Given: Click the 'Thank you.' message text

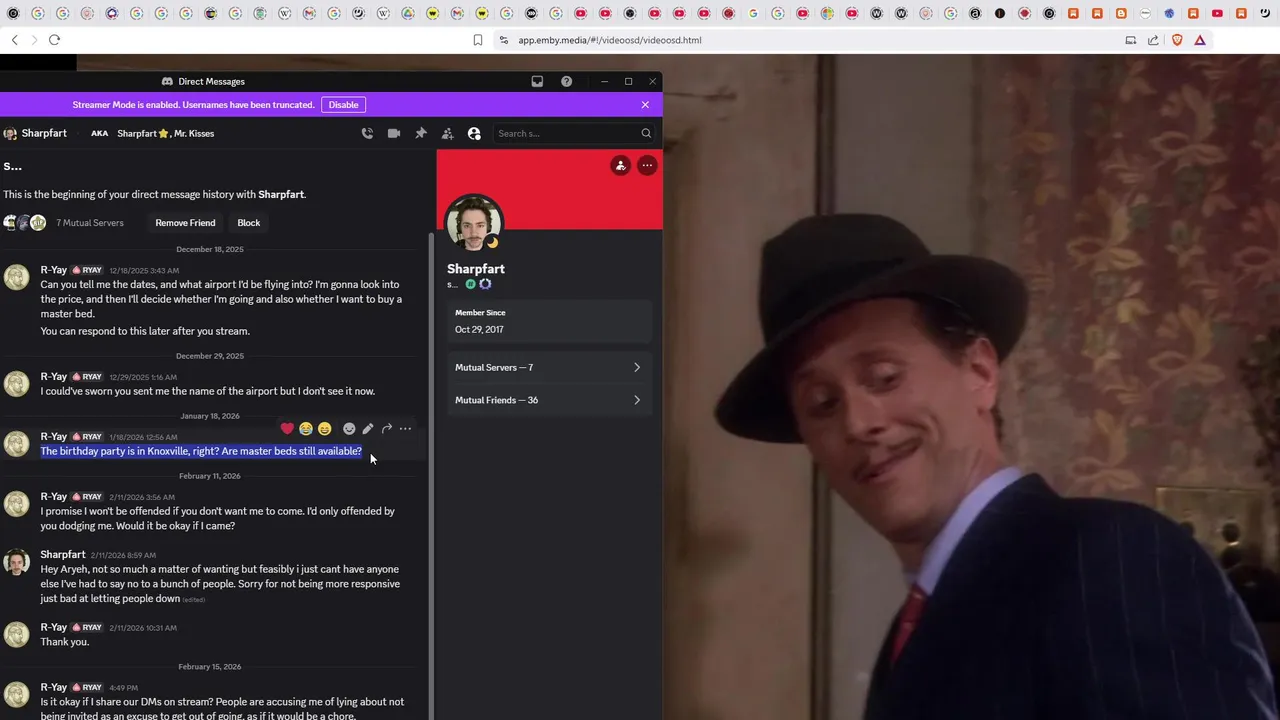Looking at the screenshot, I should 65,642.
